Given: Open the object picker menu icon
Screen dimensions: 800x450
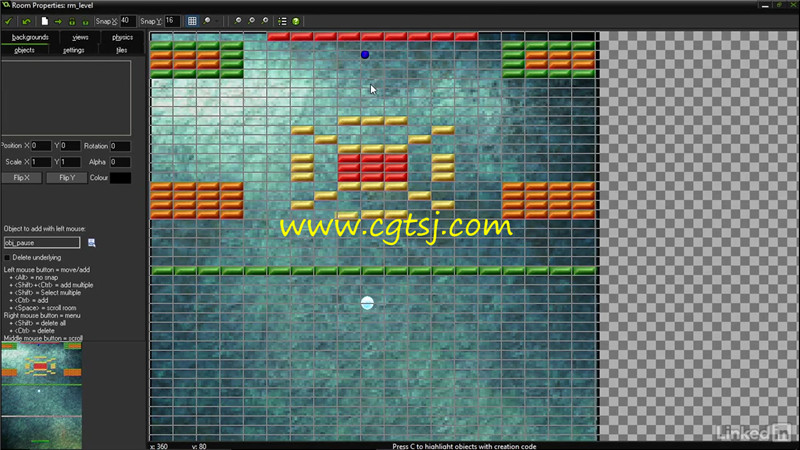Looking at the screenshot, I should [x=91, y=242].
